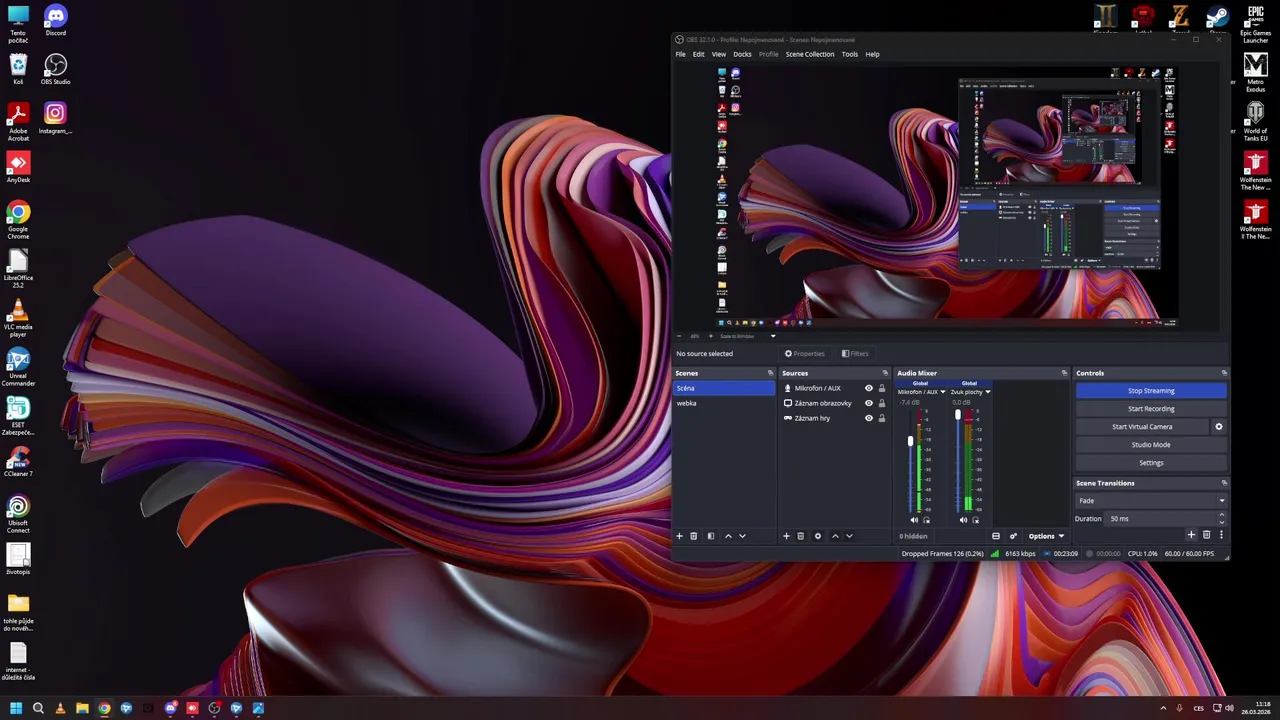
Task: Add a scene transition with the plus icon
Action: click(1191, 535)
